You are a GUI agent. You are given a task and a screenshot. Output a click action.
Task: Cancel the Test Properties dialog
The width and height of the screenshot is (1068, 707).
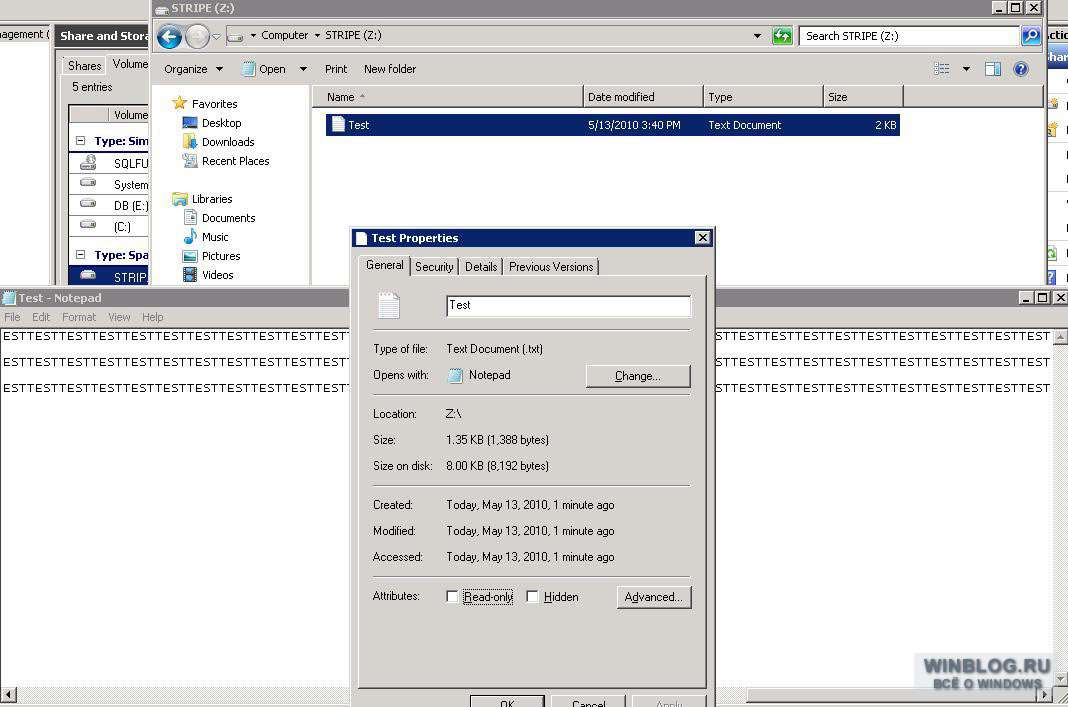588,701
